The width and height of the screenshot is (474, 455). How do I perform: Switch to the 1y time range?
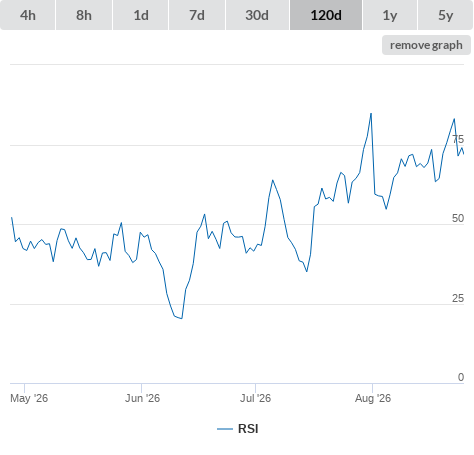tap(390, 15)
